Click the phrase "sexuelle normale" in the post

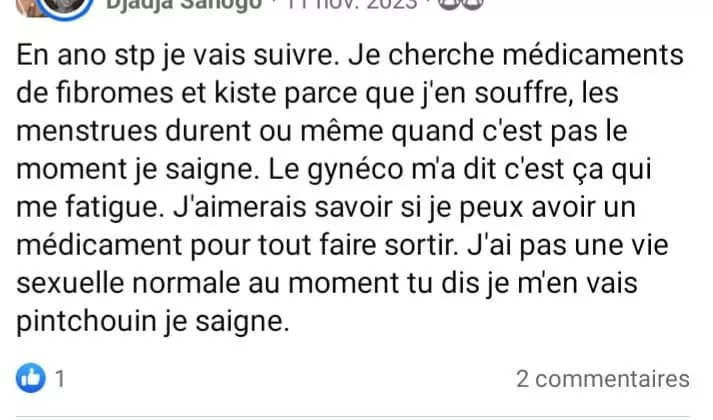(x=128, y=283)
